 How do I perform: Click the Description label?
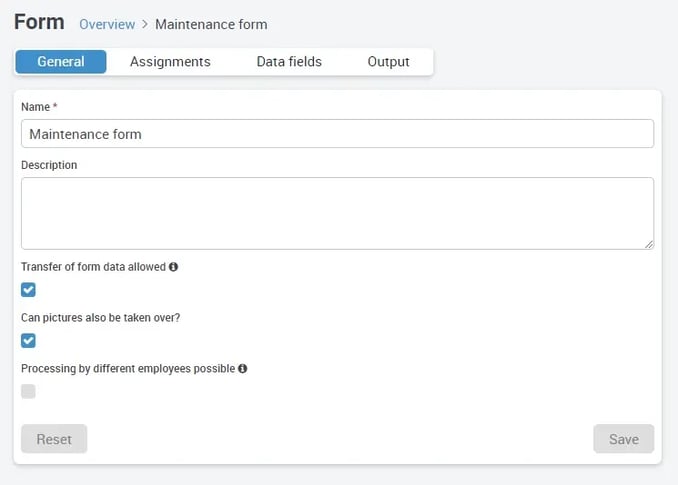pos(49,165)
